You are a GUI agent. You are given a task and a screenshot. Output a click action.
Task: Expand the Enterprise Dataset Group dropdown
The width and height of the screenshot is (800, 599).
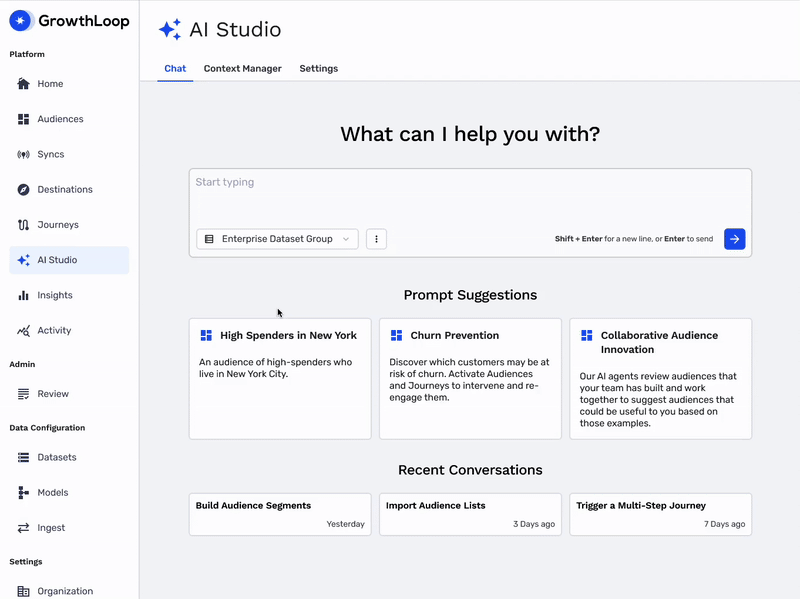[277, 239]
